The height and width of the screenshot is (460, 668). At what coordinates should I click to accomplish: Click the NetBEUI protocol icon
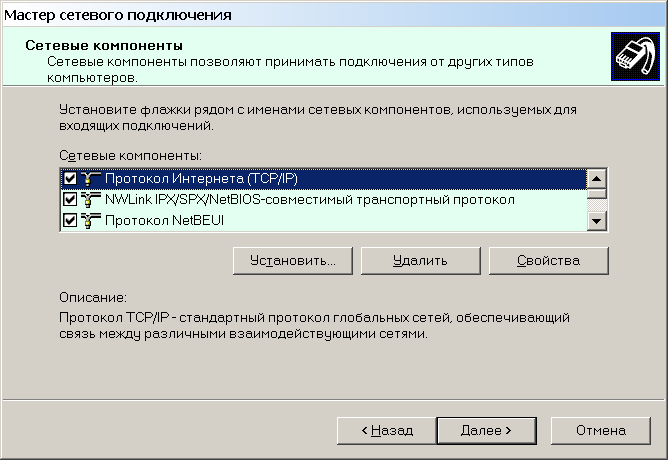coord(90,220)
